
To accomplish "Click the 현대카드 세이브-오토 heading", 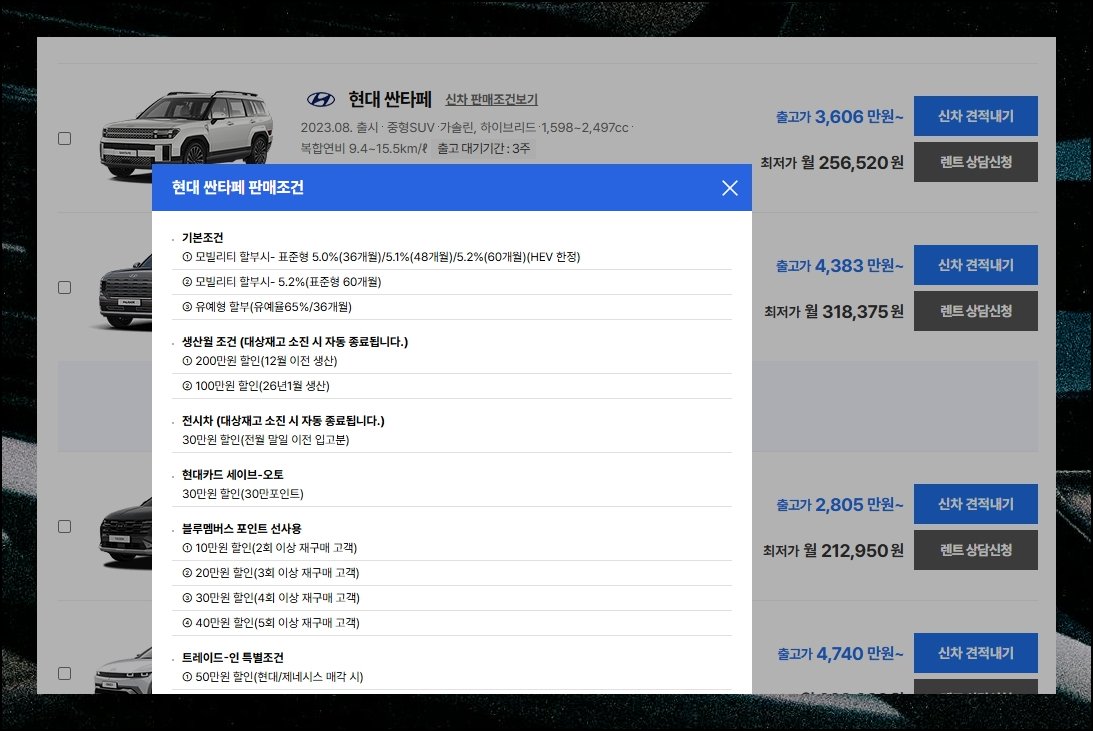I will 233,475.
